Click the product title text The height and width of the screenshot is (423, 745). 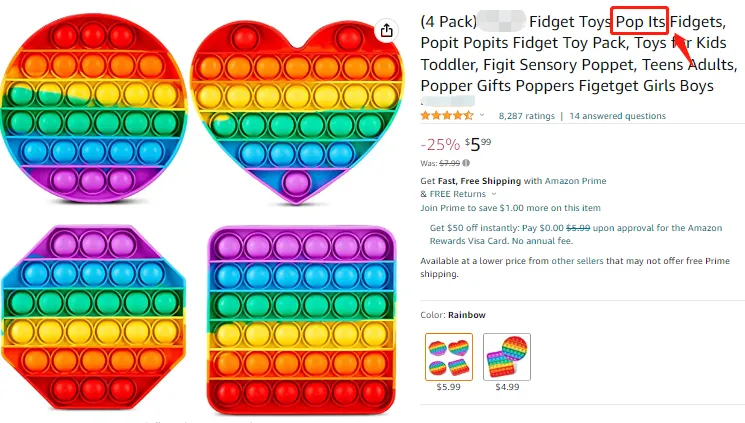point(579,54)
